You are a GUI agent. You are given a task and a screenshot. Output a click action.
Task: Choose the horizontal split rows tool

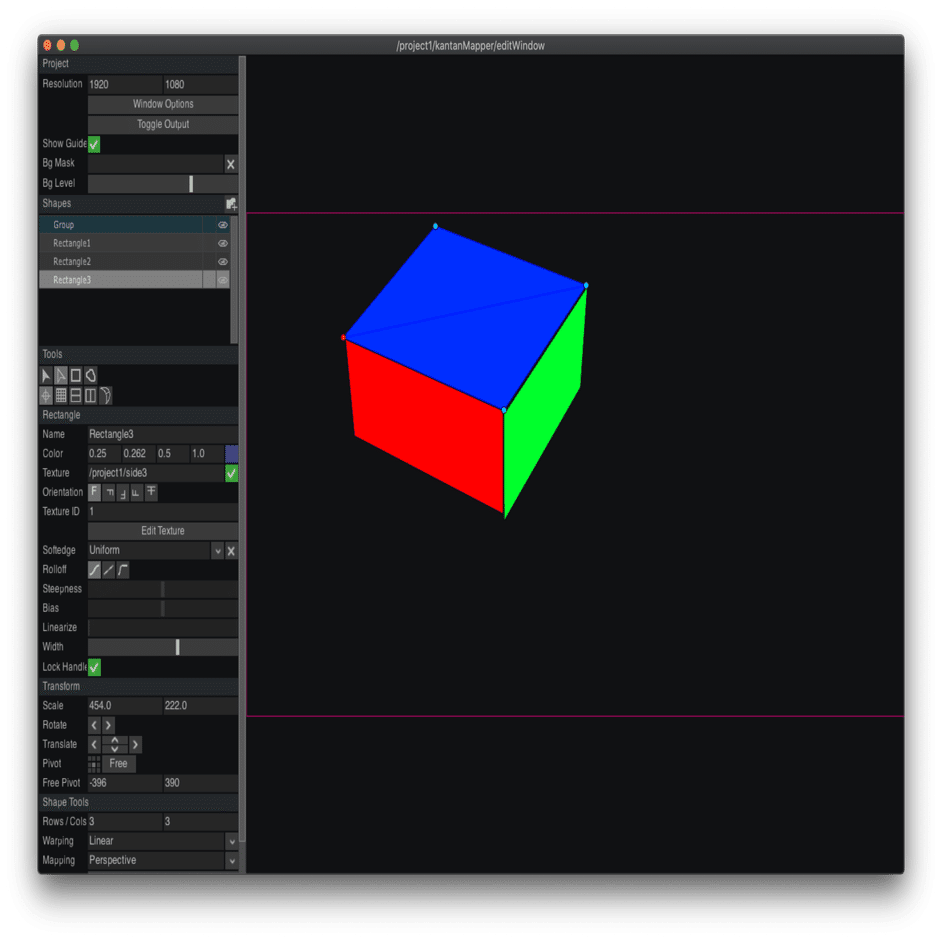click(x=76, y=395)
